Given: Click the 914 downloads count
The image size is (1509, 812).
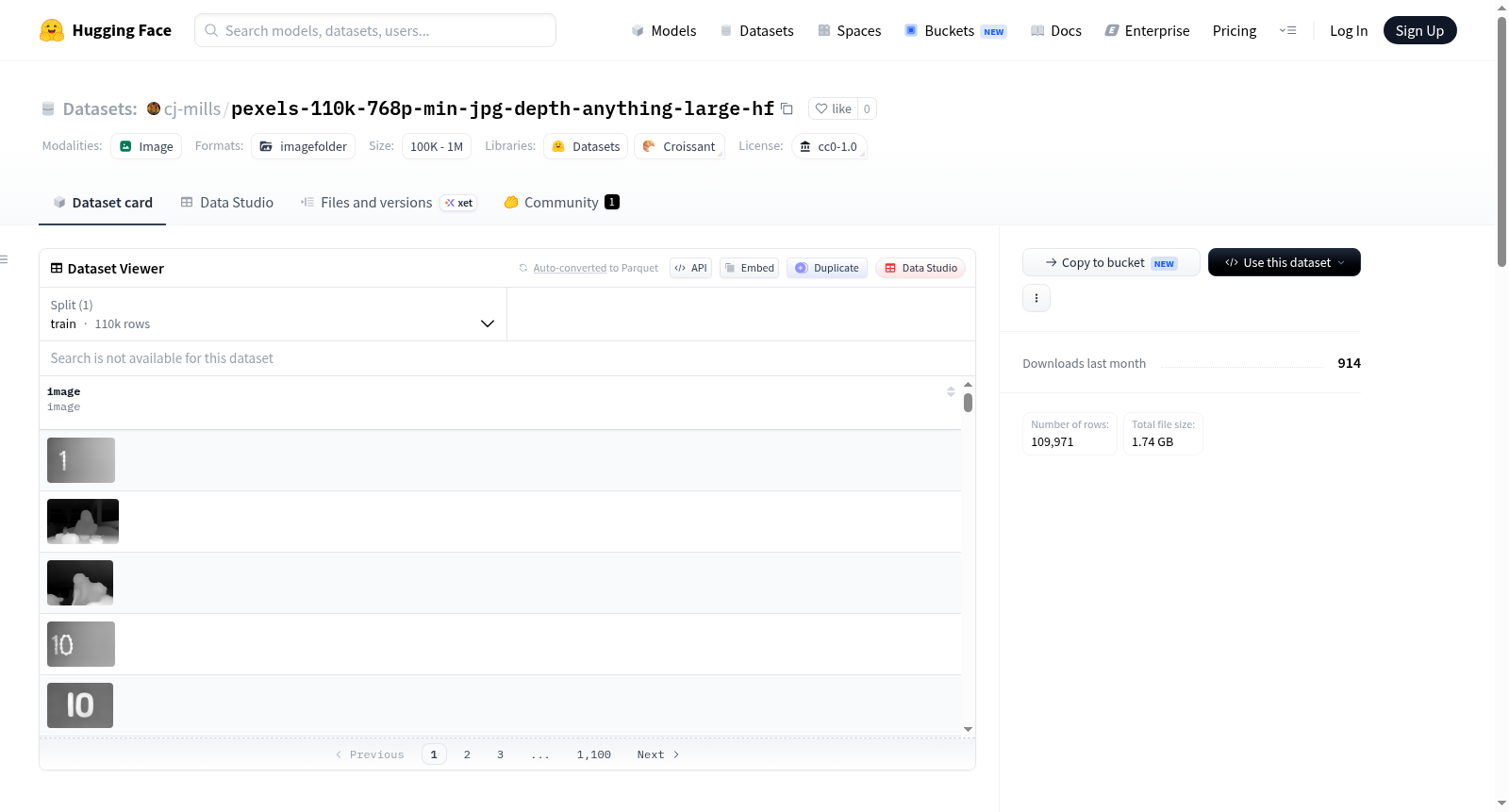Looking at the screenshot, I should tap(1350, 363).
